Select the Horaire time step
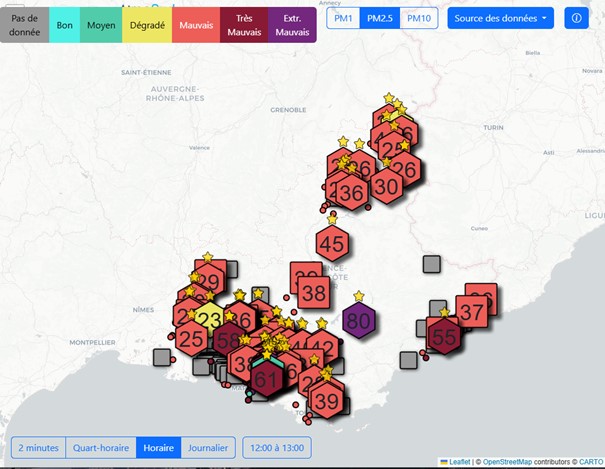Viewport: 605px width, 469px height. [x=159, y=448]
